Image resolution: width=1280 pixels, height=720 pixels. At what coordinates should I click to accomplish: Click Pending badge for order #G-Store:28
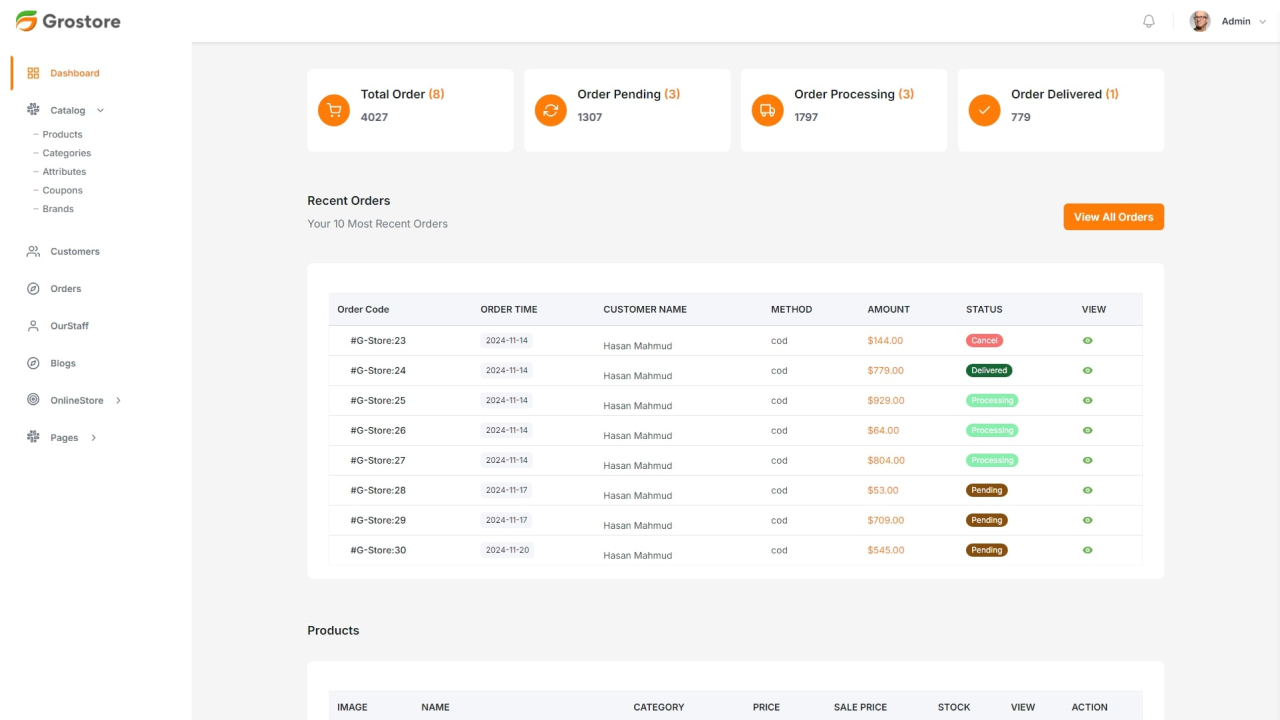click(986, 491)
